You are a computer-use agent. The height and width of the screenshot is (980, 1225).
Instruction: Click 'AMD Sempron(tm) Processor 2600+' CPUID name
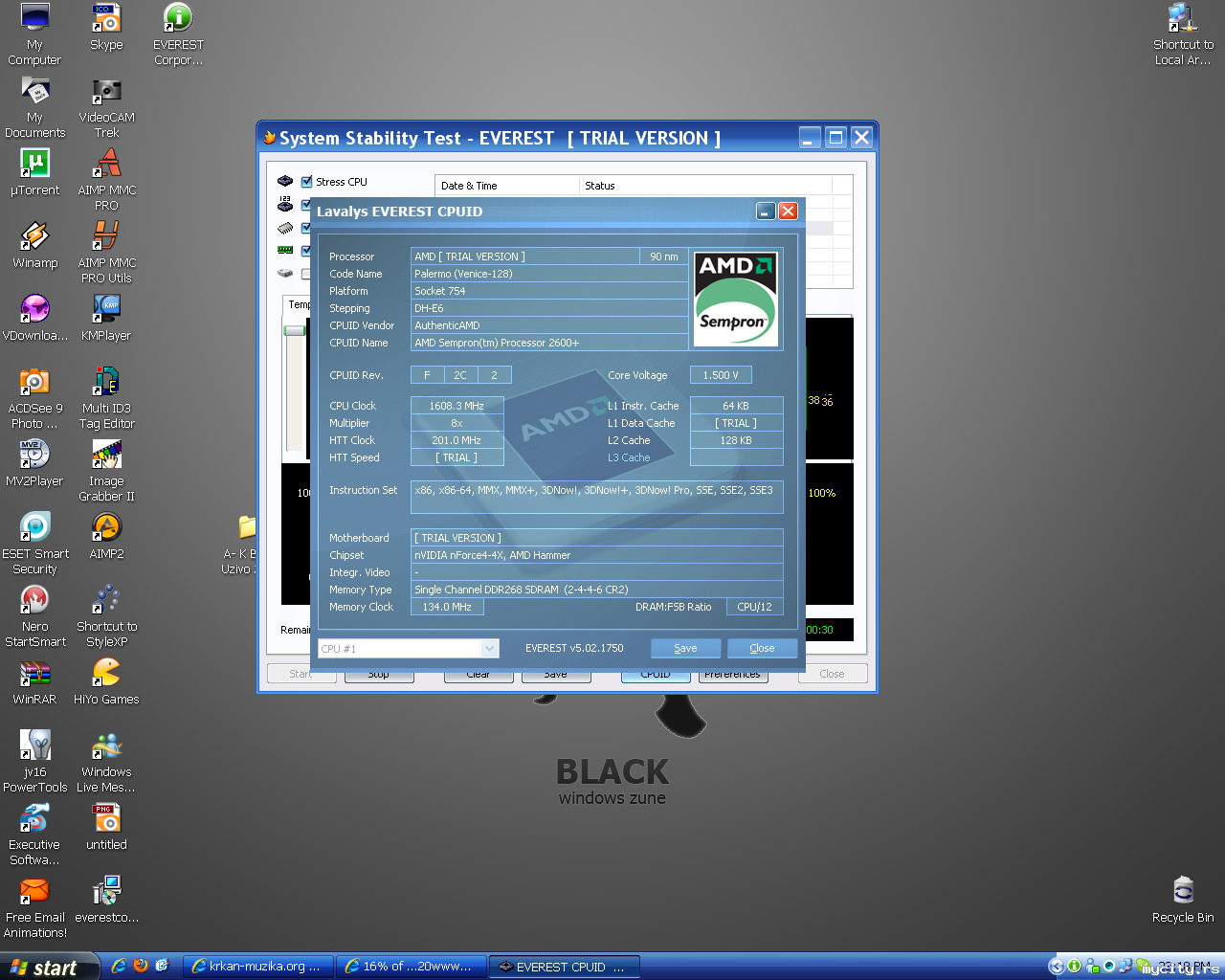point(550,343)
